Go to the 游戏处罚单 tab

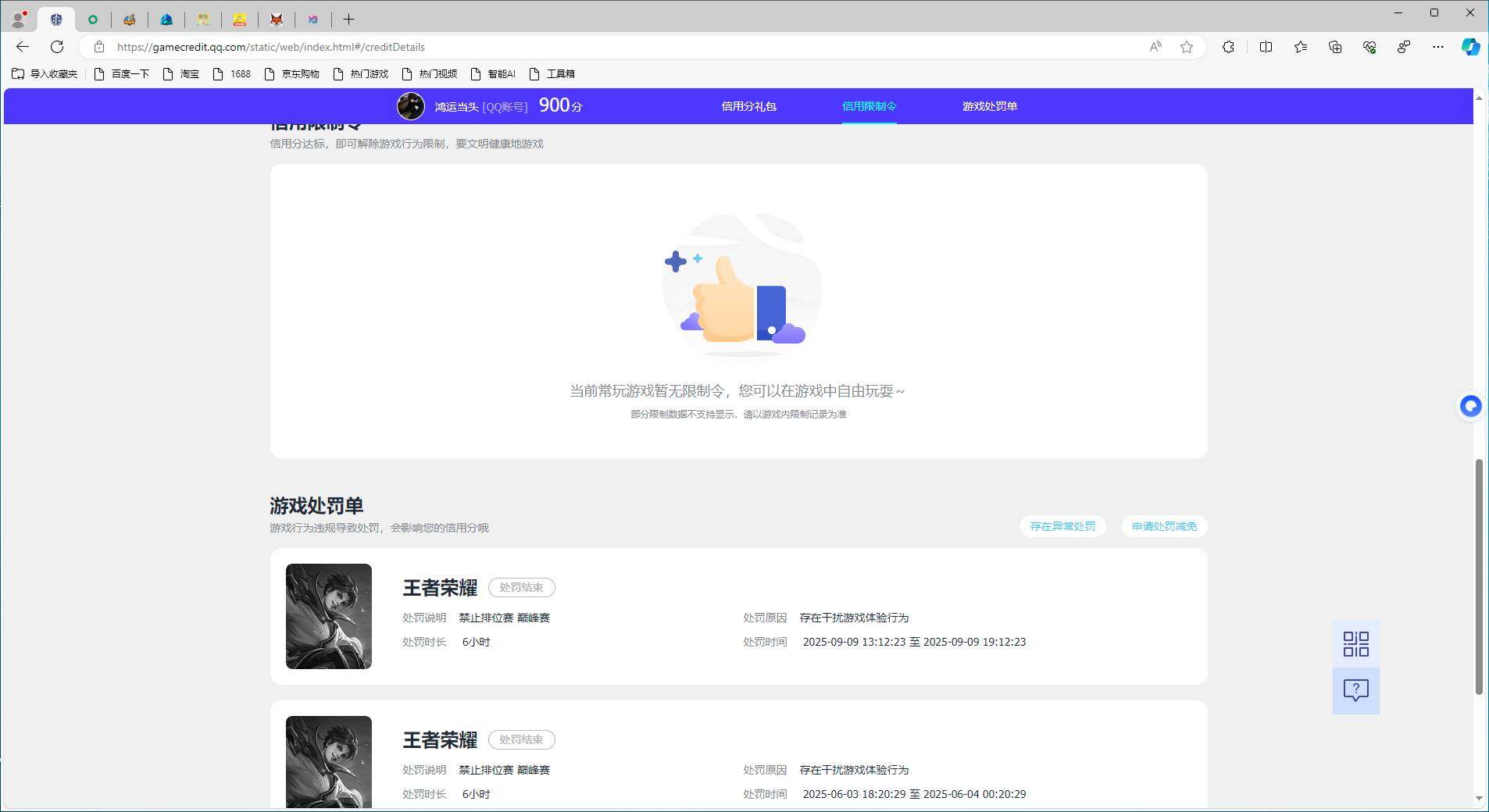point(990,106)
